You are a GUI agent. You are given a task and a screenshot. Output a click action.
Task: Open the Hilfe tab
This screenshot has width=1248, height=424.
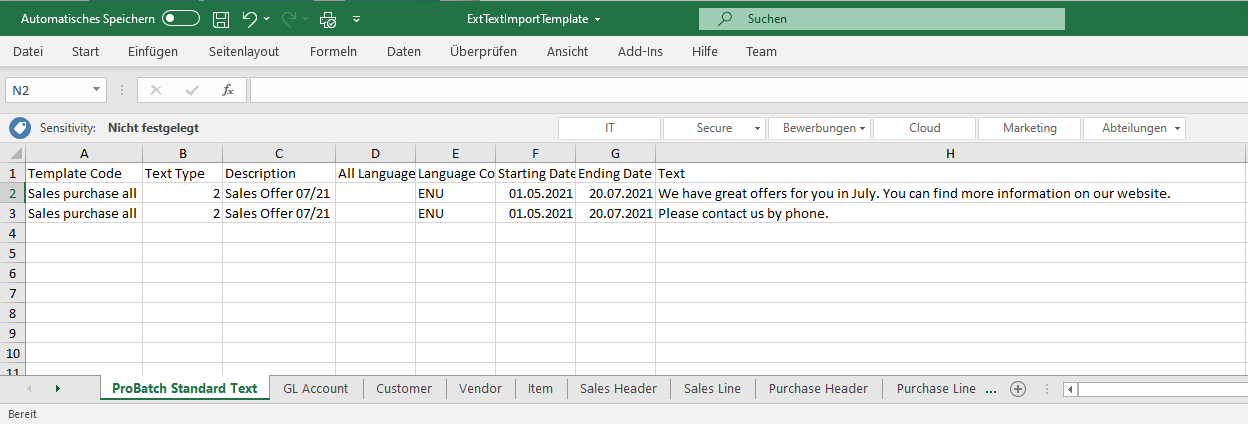pyautogui.click(x=705, y=51)
